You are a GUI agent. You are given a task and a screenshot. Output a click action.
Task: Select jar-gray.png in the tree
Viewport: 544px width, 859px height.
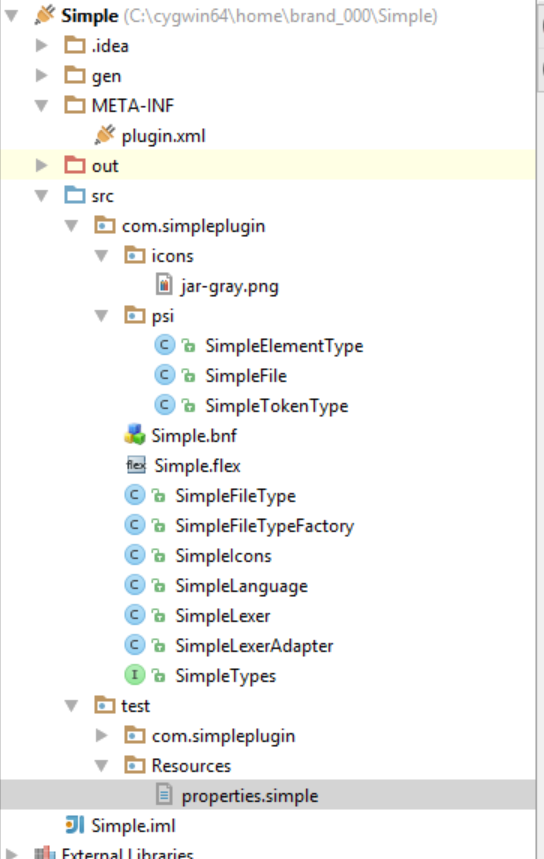[230, 286]
